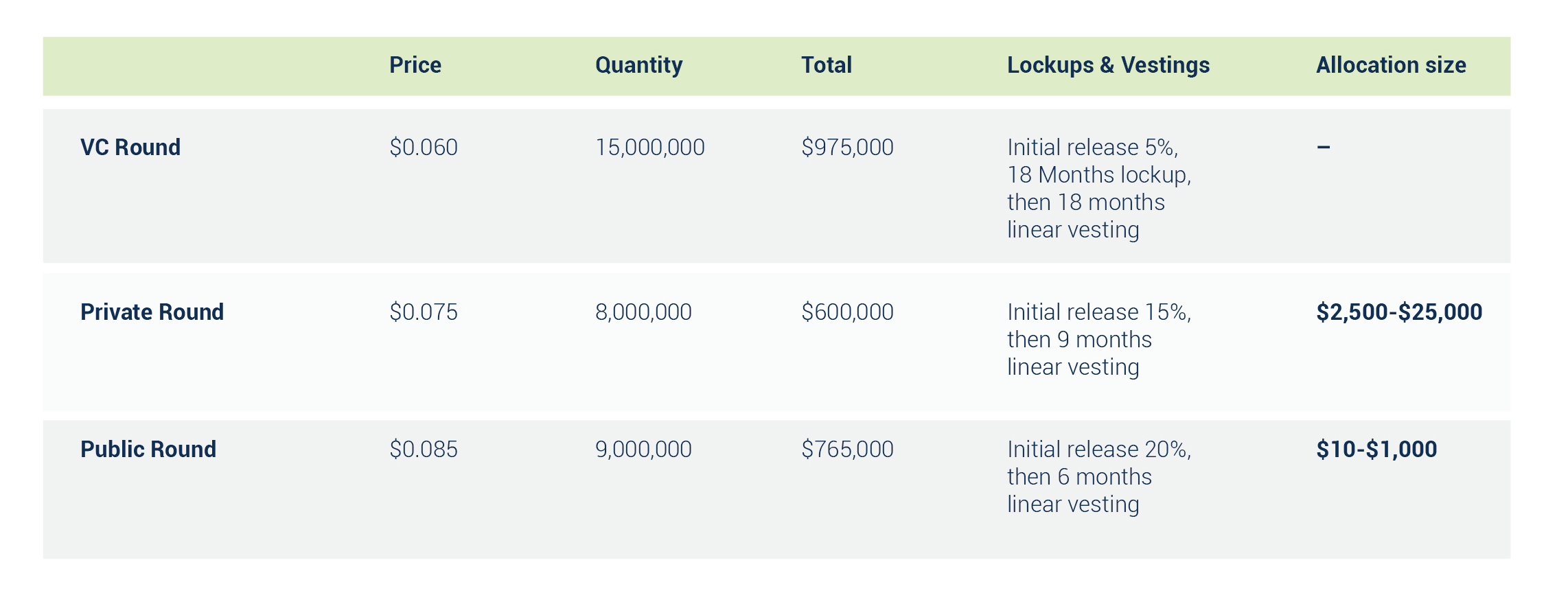
Task: Click the Price column header
Action: click(415, 65)
